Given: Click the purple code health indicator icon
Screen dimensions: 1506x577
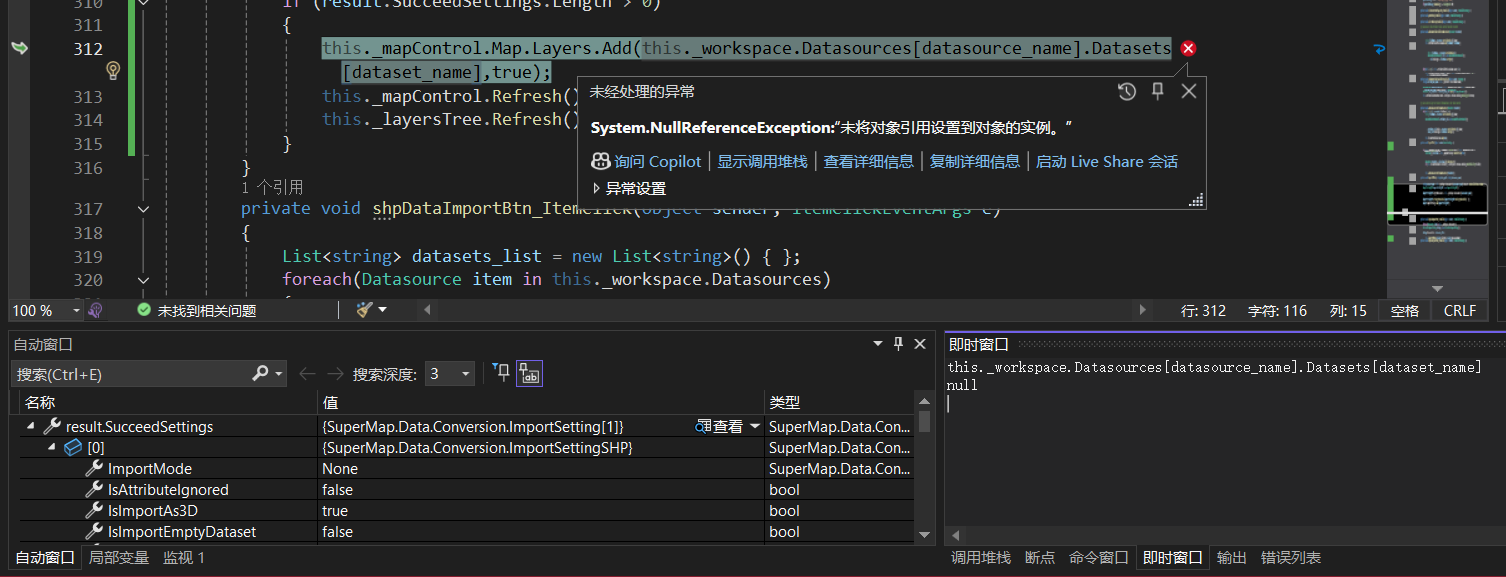Looking at the screenshot, I should coord(96,311).
